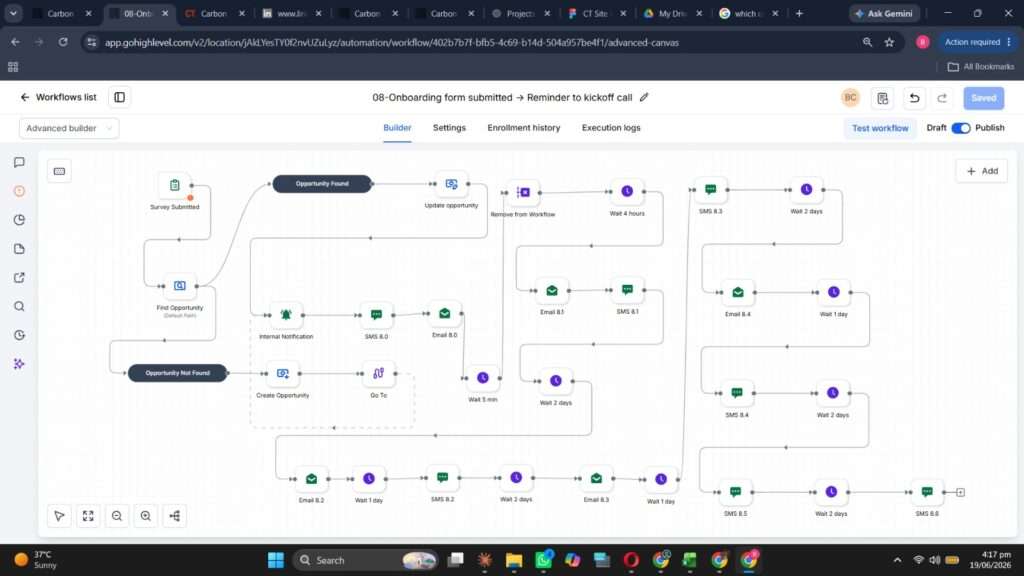Open the sidebar notes page icon
This screenshot has width=1024, height=576.
tap(20, 249)
